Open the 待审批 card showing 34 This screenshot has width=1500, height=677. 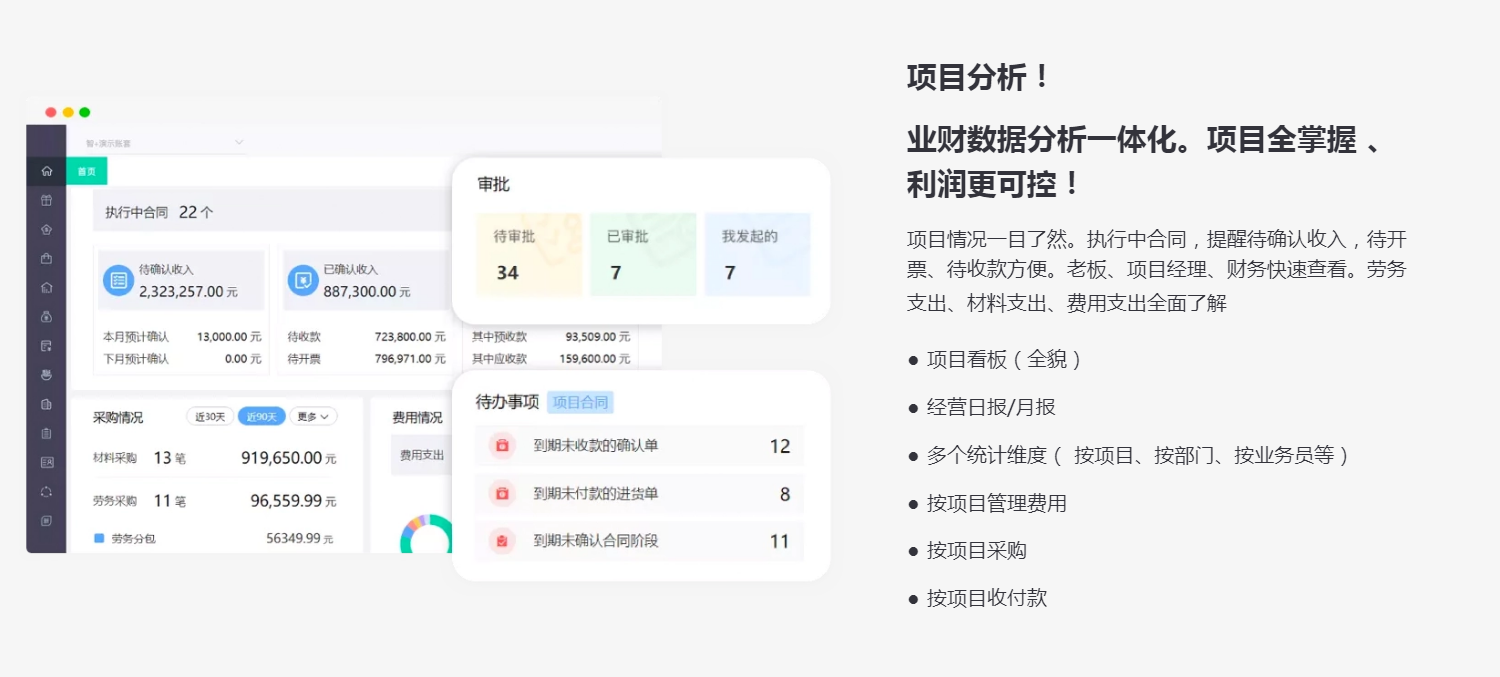528,254
